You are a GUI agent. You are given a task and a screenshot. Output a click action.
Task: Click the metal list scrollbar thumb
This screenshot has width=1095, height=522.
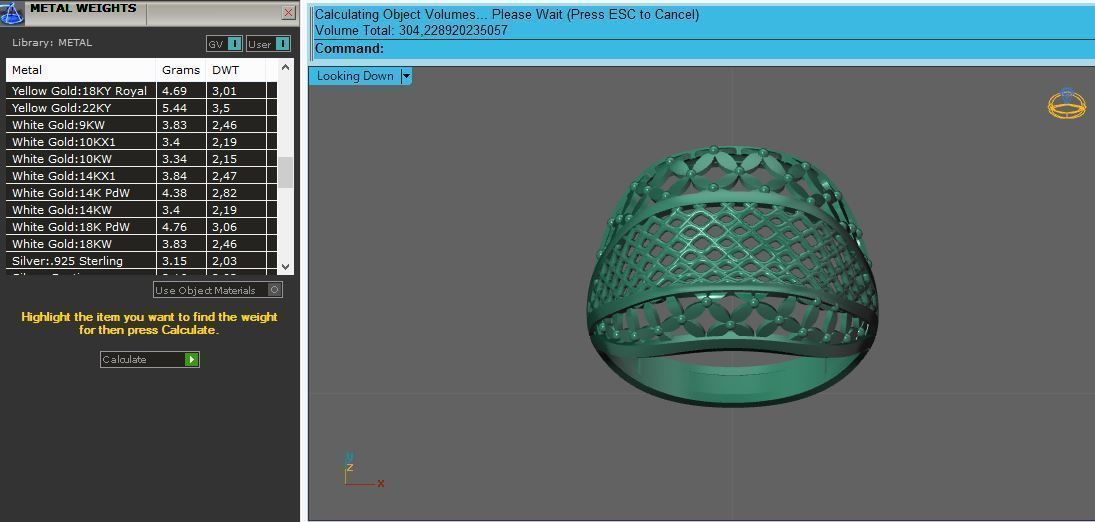pos(285,173)
